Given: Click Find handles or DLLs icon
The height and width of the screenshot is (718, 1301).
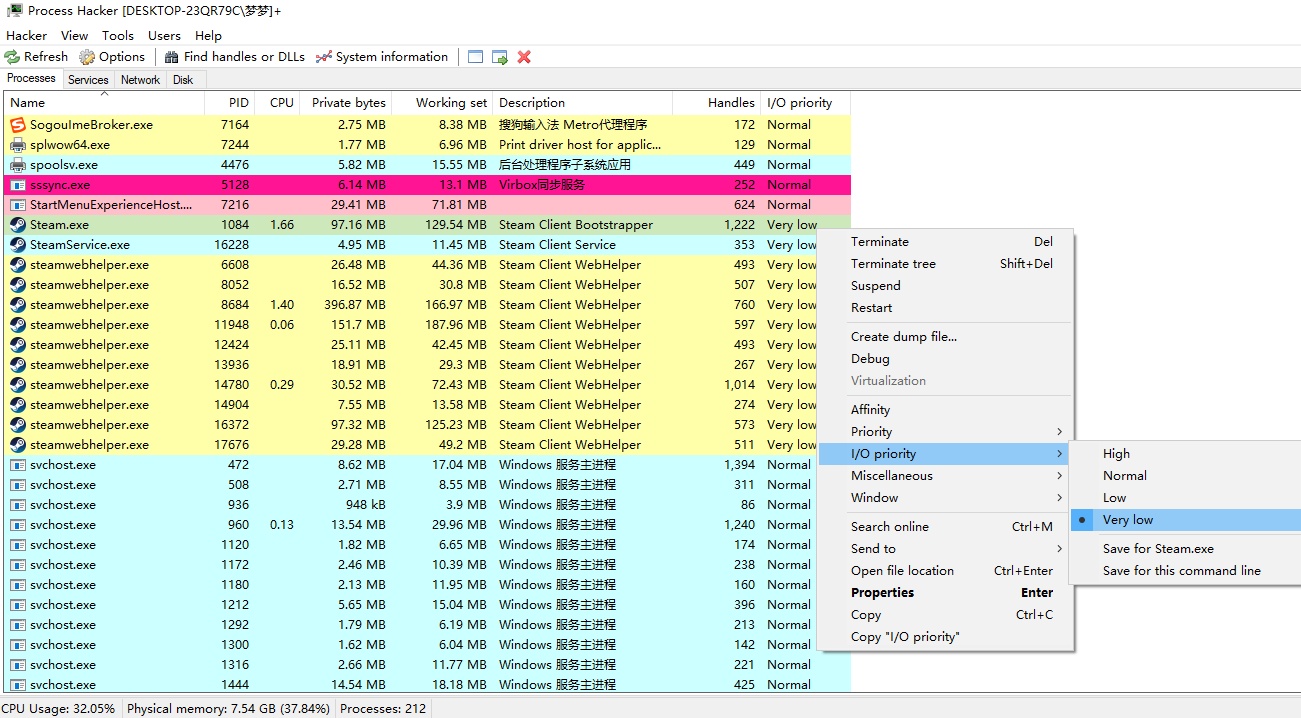Looking at the screenshot, I should tap(172, 57).
